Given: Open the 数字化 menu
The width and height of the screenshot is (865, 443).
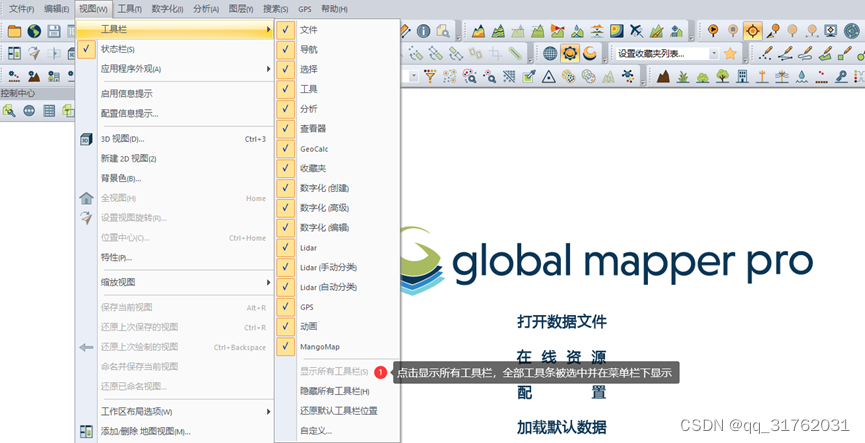Looking at the screenshot, I should 167,9.
